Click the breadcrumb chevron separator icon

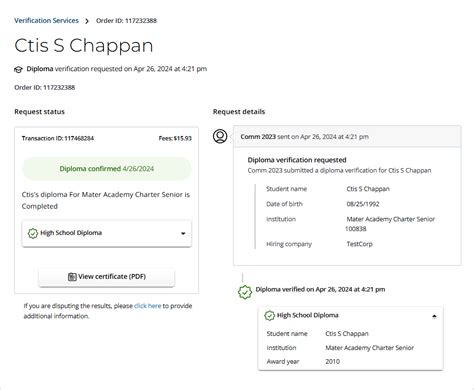(x=87, y=21)
